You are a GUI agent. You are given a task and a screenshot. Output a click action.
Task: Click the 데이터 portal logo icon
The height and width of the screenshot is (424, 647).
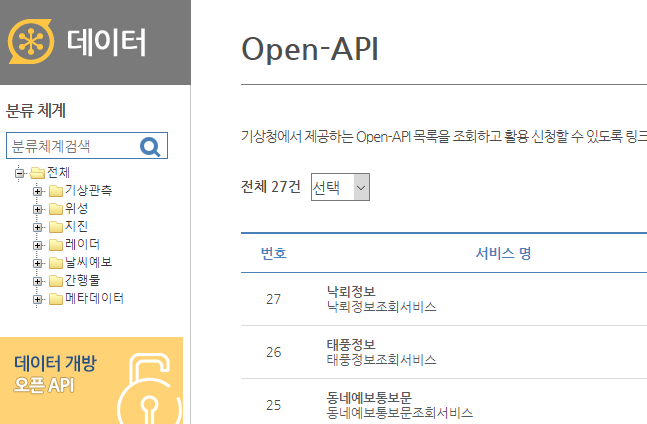[31, 42]
